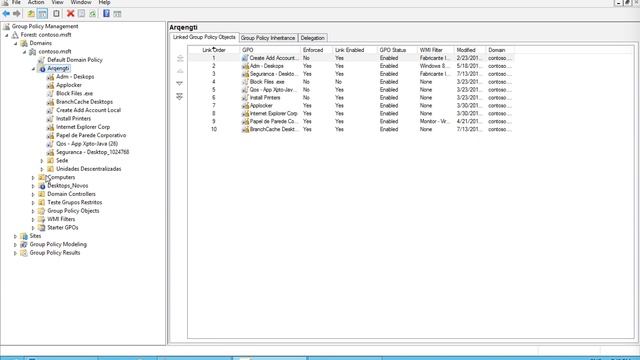Image resolution: width=640 pixels, height=360 pixels.
Task: Sort by GPO Status column header
Action: [x=397, y=50]
